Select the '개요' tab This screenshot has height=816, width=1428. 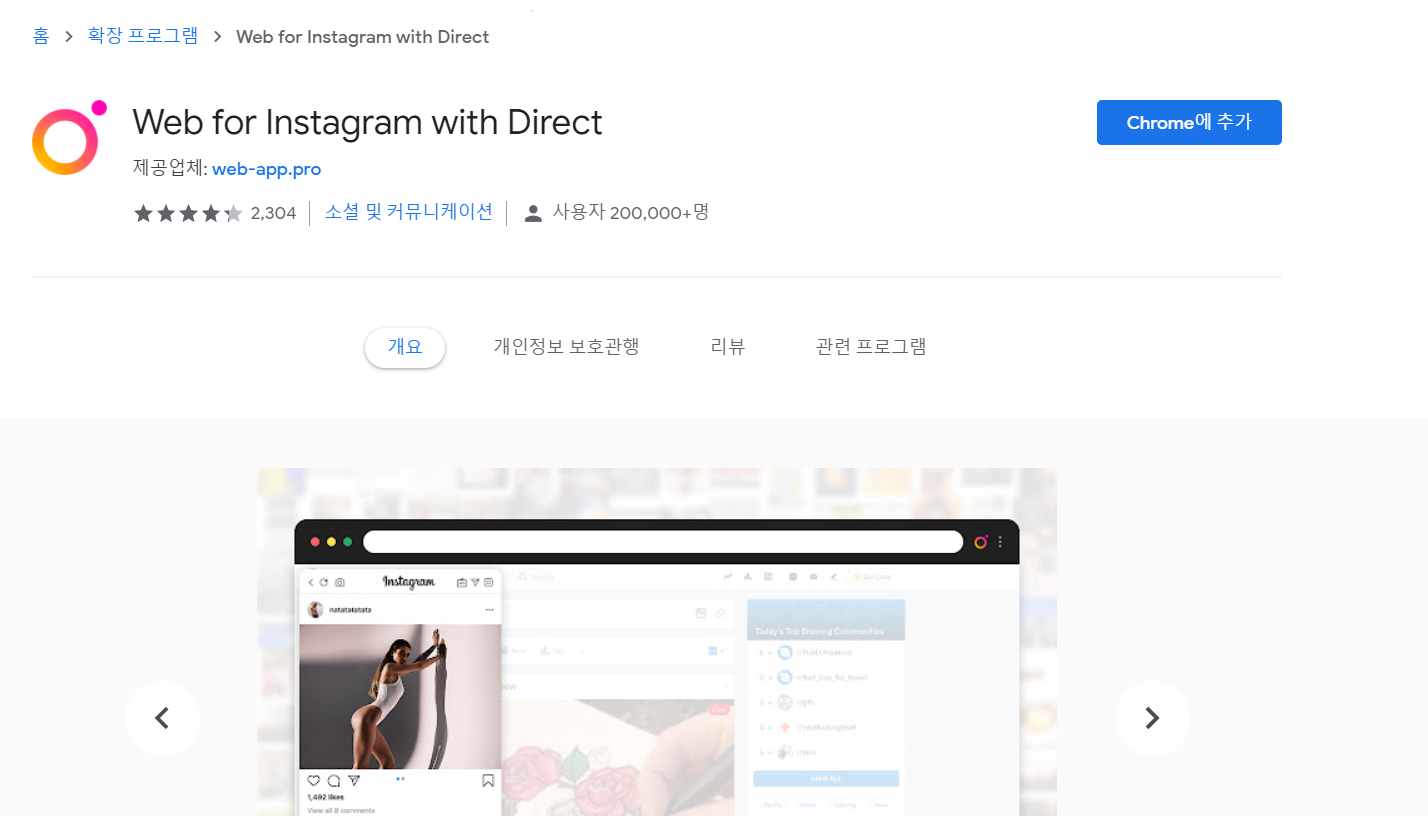[405, 347]
